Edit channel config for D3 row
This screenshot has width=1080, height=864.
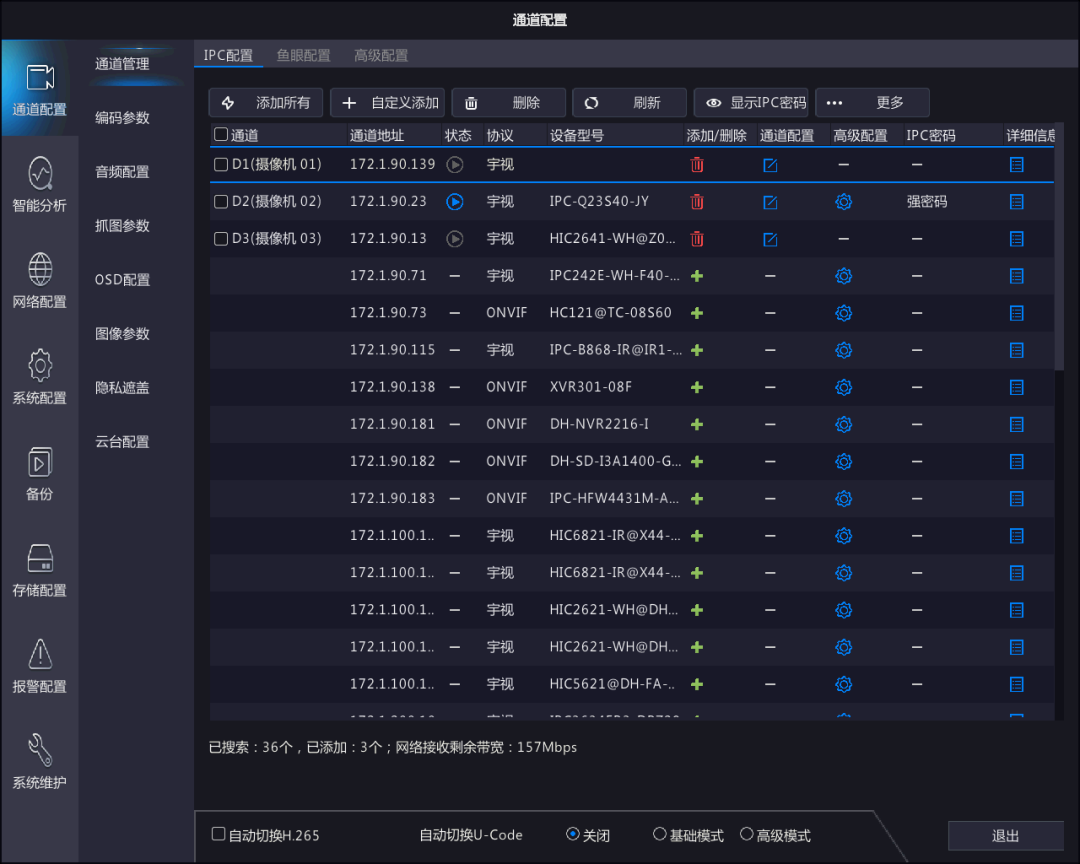coord(770,239)
